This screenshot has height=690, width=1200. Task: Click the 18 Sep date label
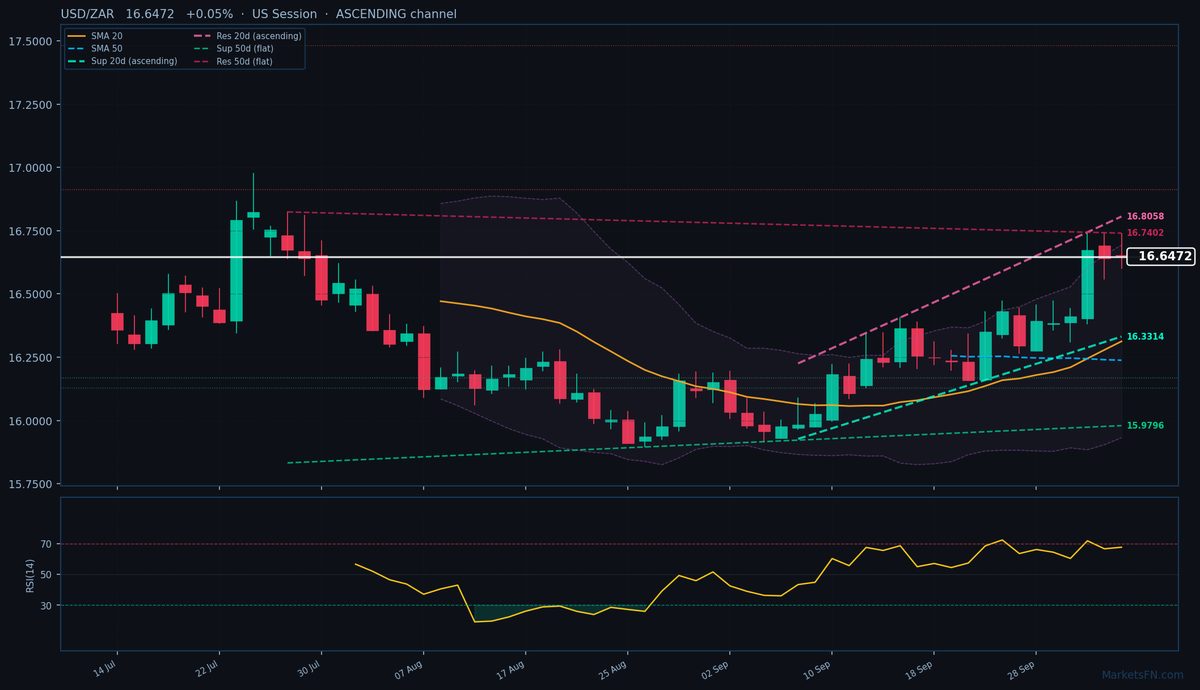point(920,668)
